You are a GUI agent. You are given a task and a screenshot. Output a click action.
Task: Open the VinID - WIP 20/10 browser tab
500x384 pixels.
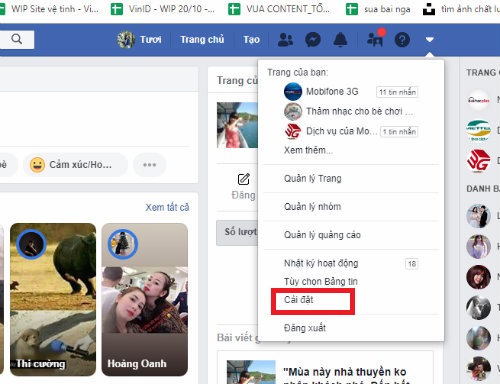(163, 9)
